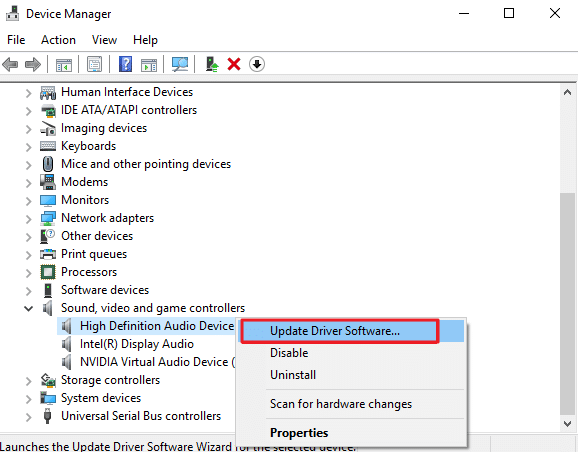The height and width of the screenshot is (452, 578).
Task: Click the Modems category icon
Action: (48, 182)
